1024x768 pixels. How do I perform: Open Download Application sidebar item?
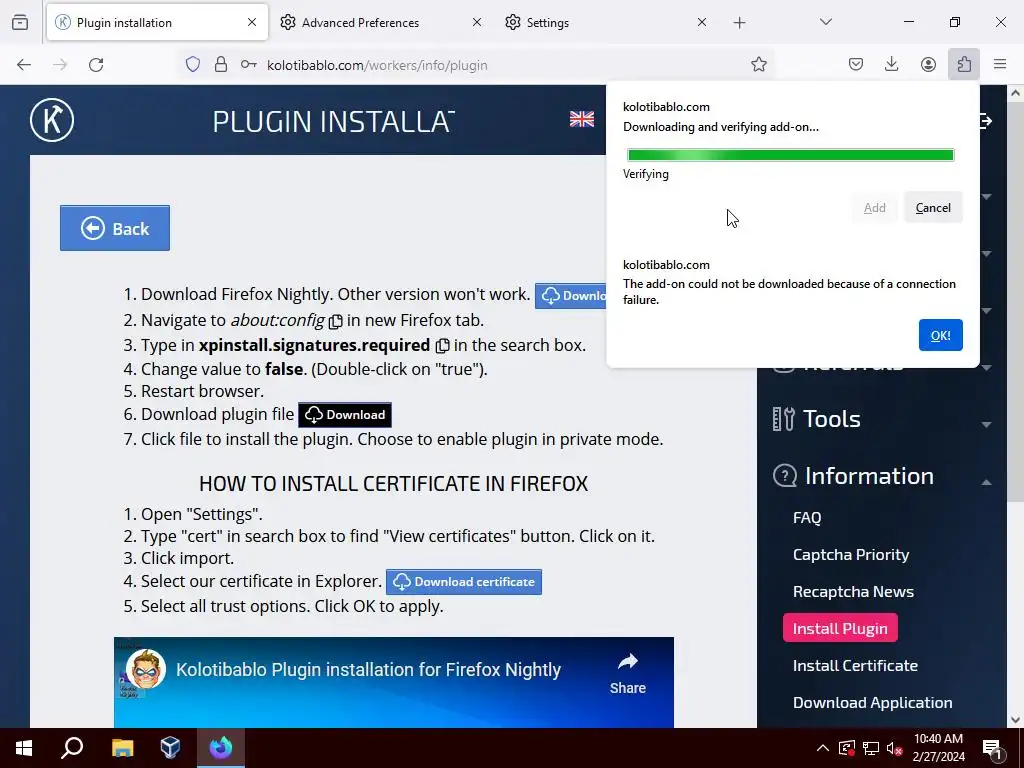(x=872, y=703)
